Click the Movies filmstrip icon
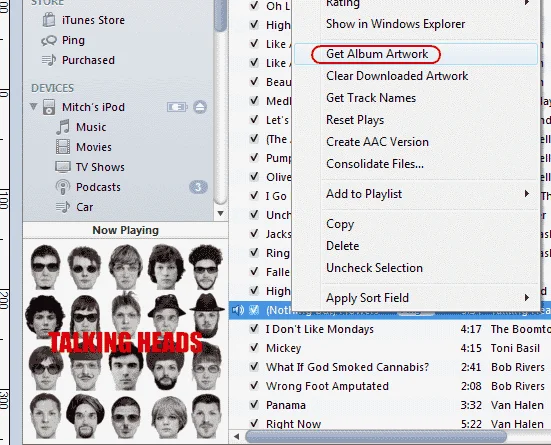 [63, 147]
